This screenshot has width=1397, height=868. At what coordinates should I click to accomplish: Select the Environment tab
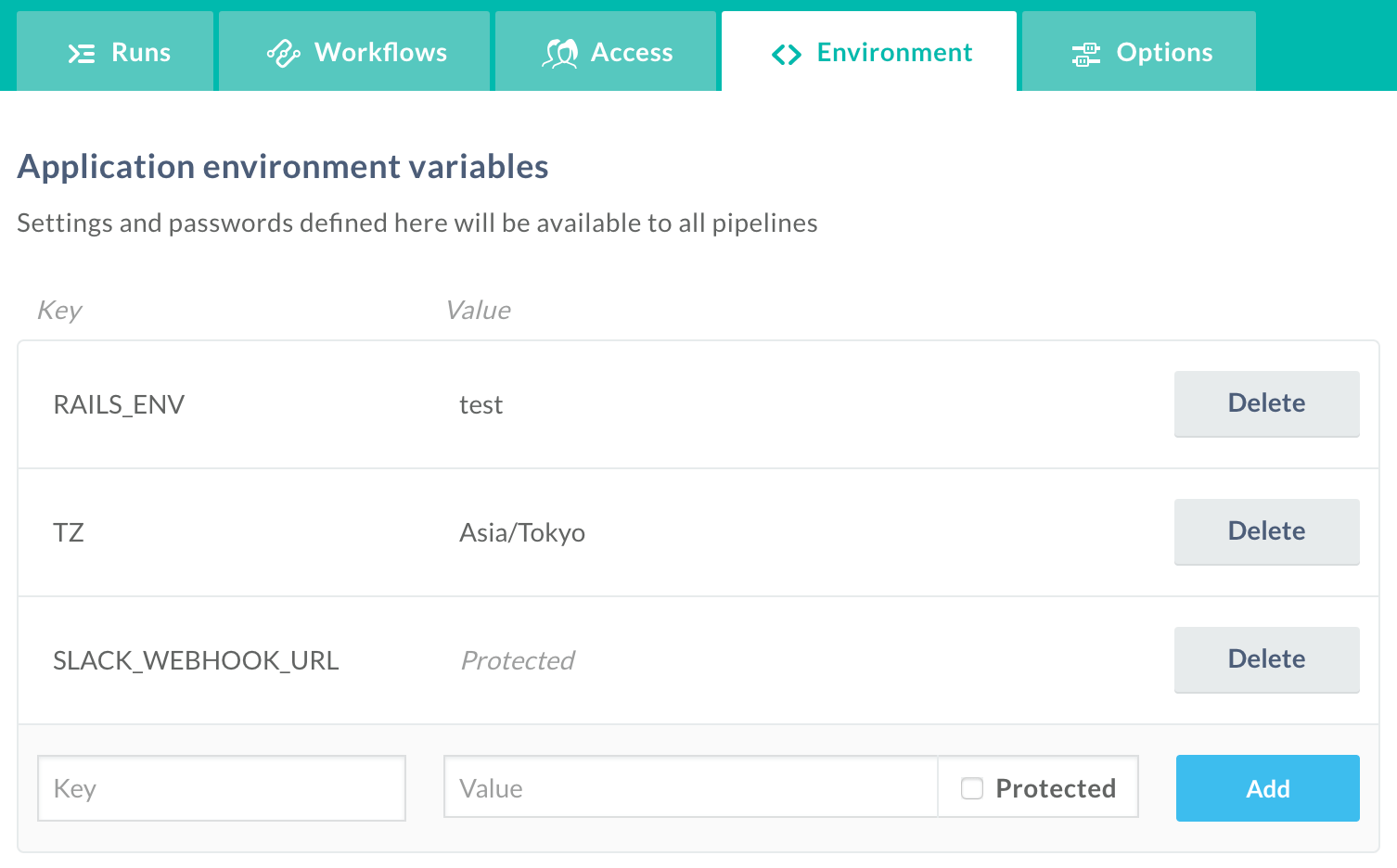869,51
